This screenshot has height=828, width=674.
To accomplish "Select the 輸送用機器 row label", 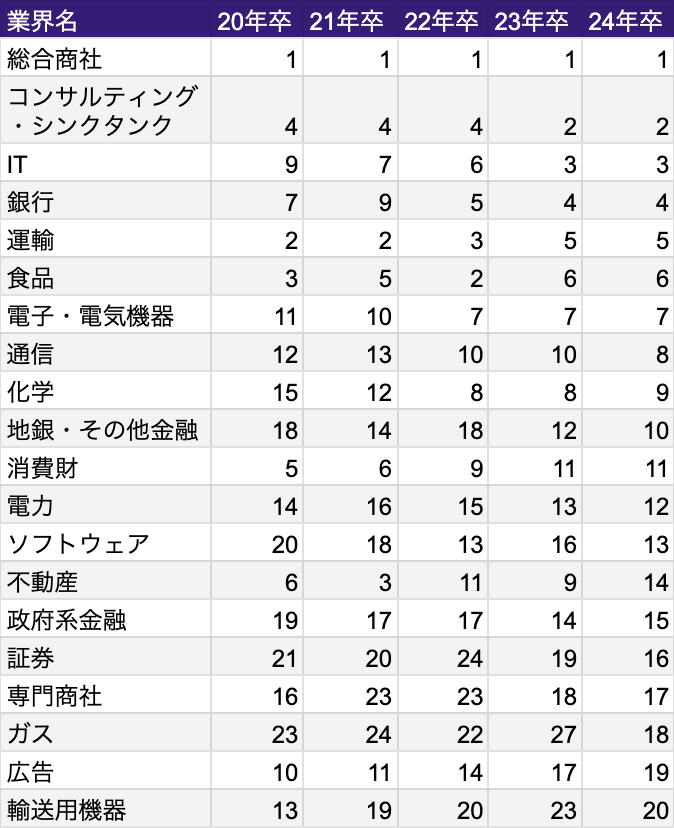I will (66, 810).
